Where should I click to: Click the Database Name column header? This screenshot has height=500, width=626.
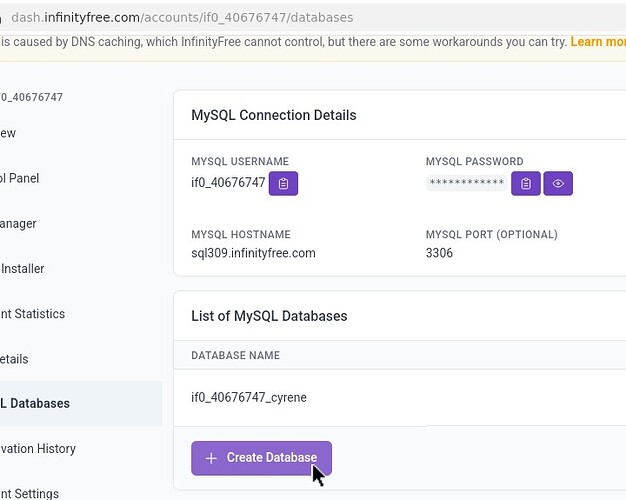[235, 355]
